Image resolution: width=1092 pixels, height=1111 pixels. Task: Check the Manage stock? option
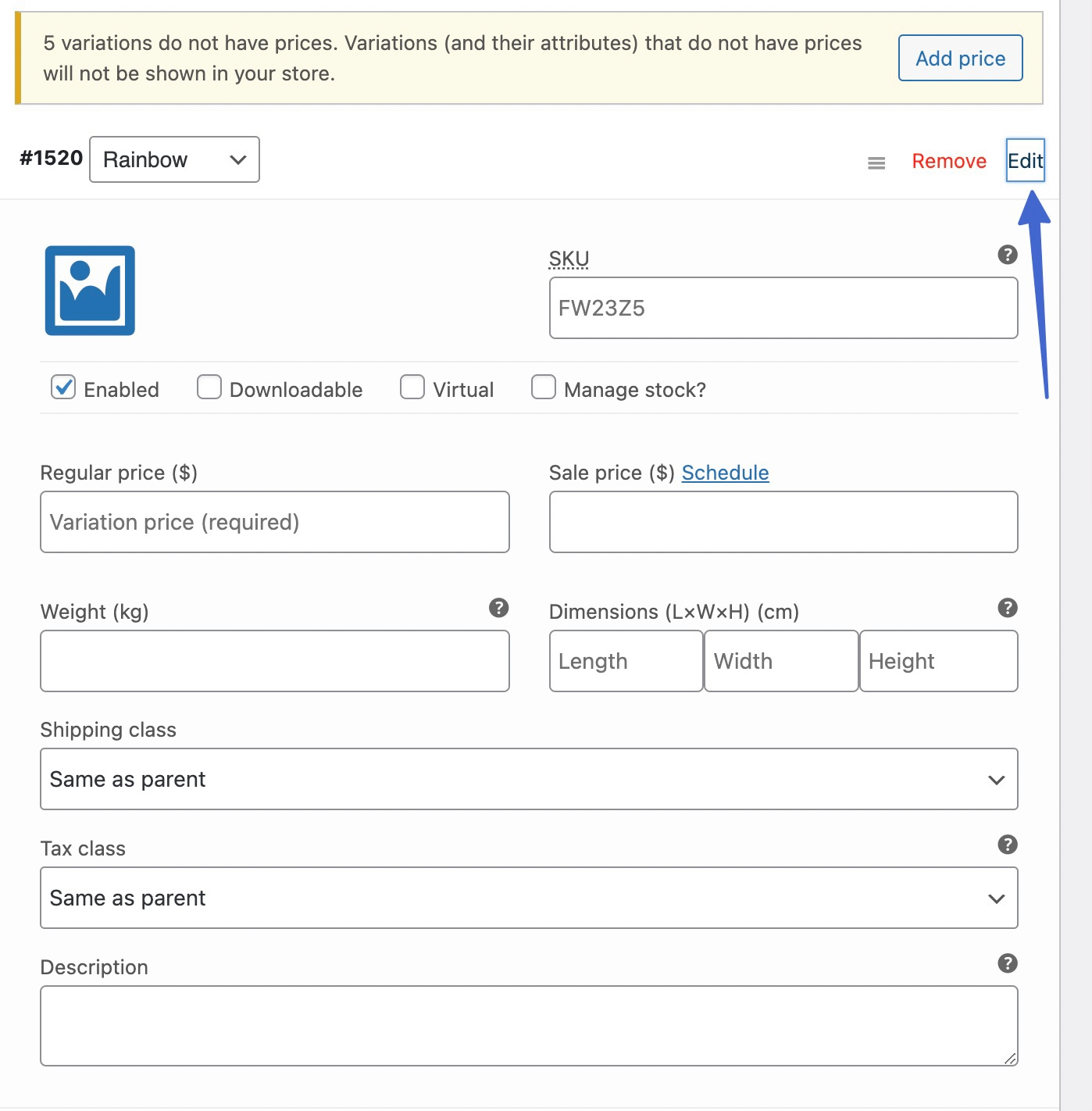pyautogui.click(x=544, y=388)
